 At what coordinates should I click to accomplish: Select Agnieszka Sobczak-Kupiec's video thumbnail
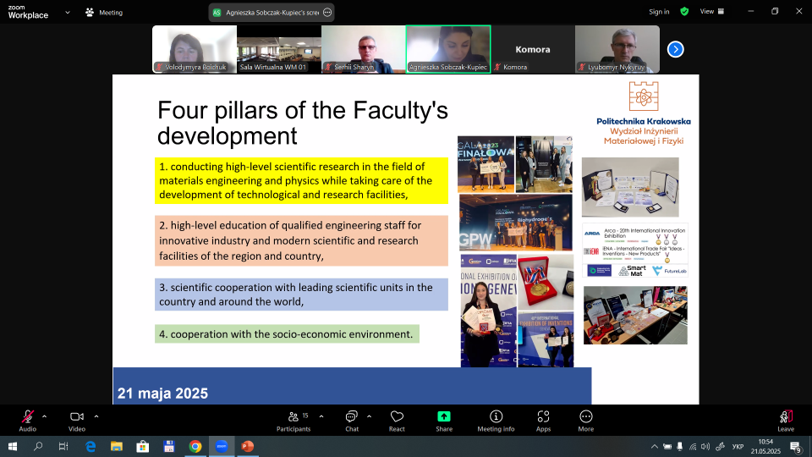448,49
